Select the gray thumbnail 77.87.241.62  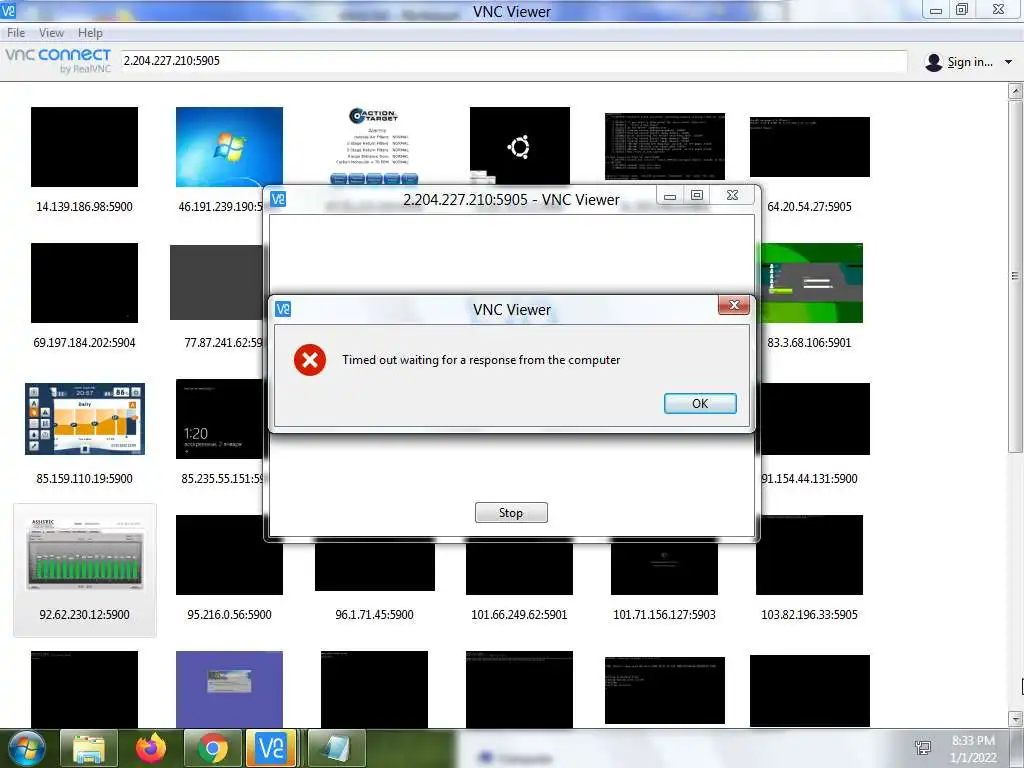(217, 282)
